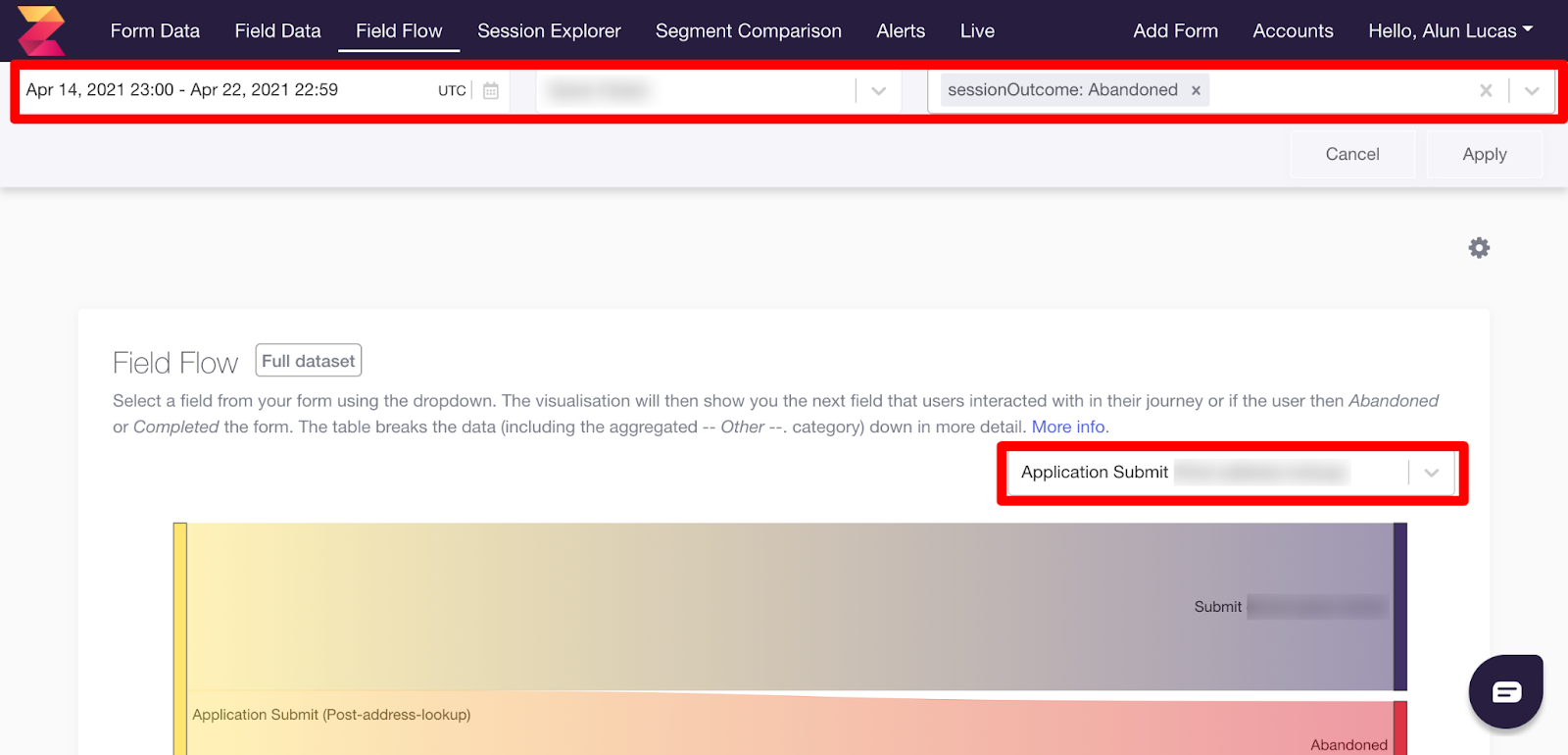The height and width of the screenshot is (755, 1568).
Task: Click the Zuko logo icon
Action: (41, 30)
